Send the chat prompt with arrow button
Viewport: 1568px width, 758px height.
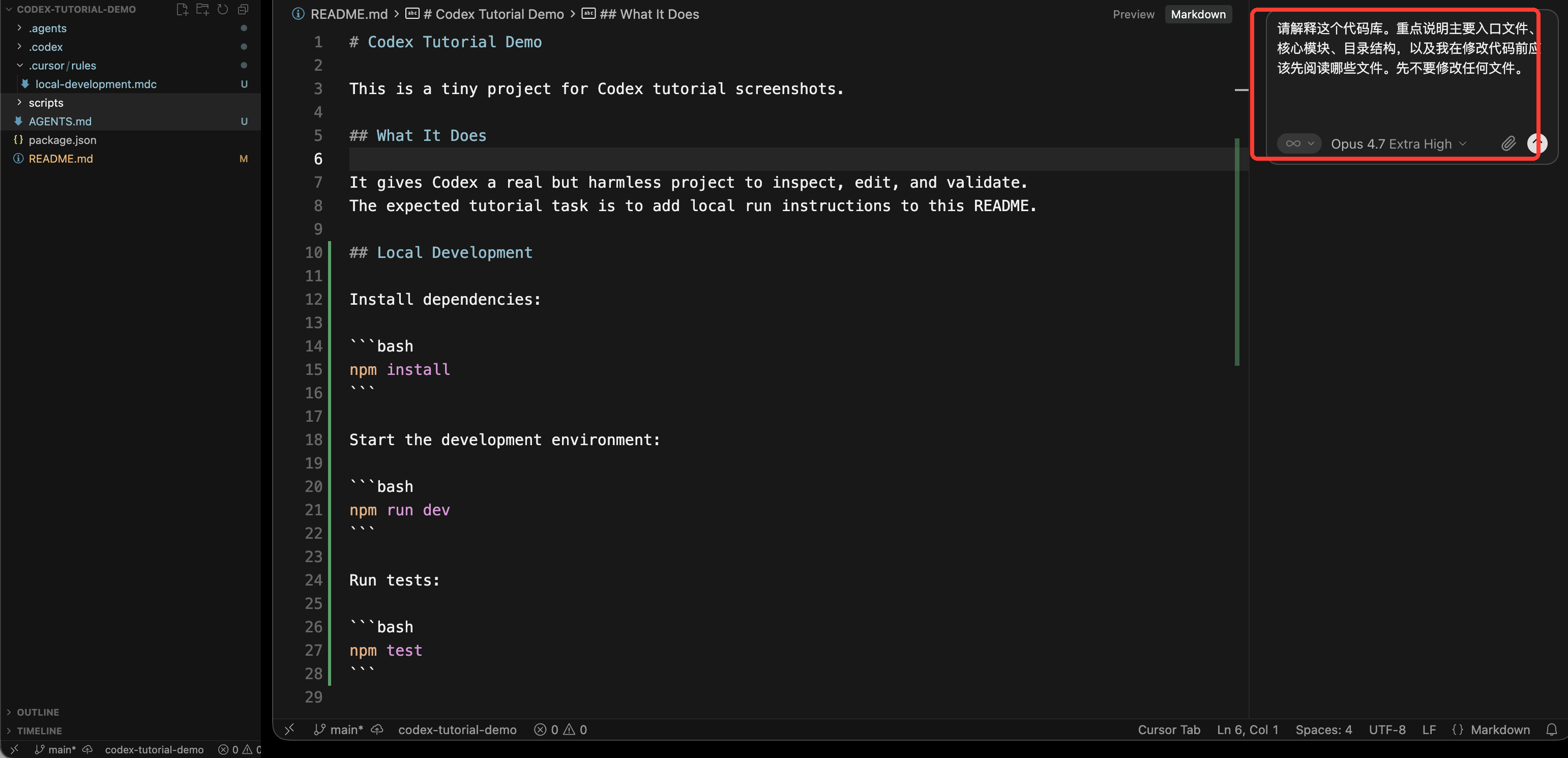point(1536,143)
